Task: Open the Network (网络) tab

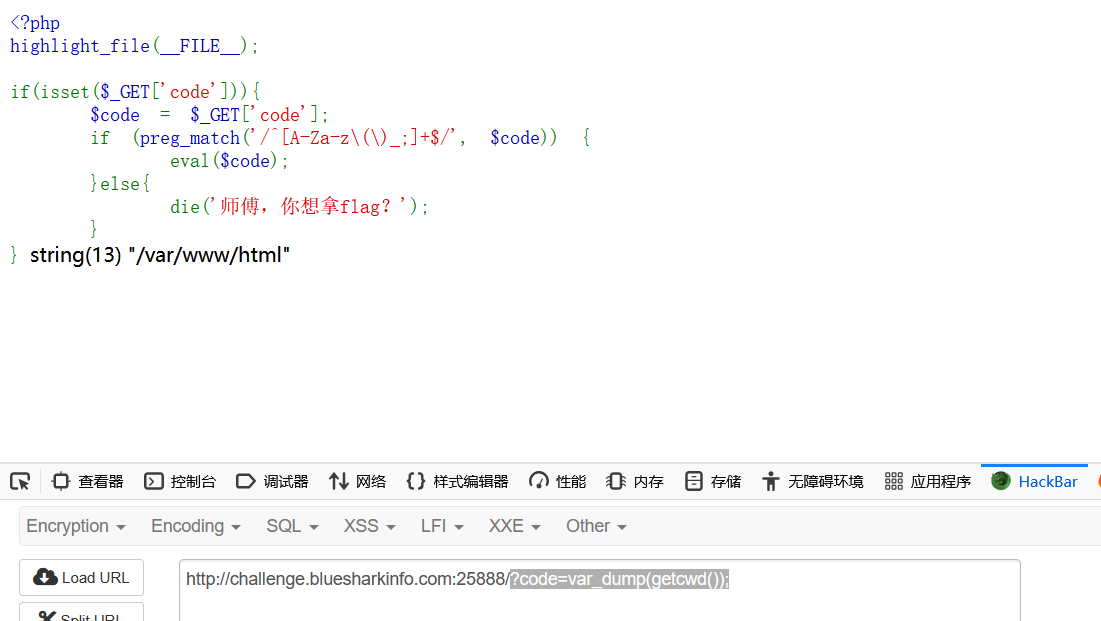Action: click(358, 481)
